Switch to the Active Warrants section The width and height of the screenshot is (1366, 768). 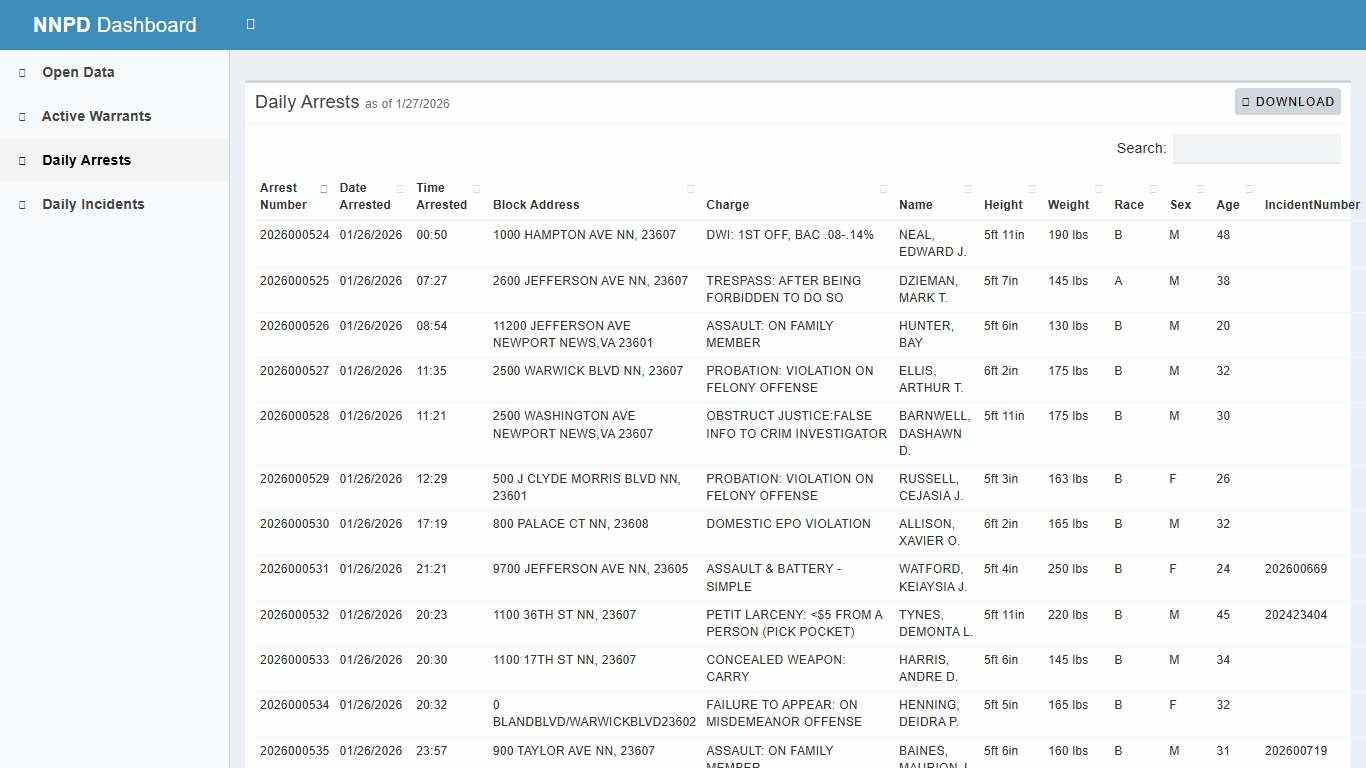pos(96,116)
